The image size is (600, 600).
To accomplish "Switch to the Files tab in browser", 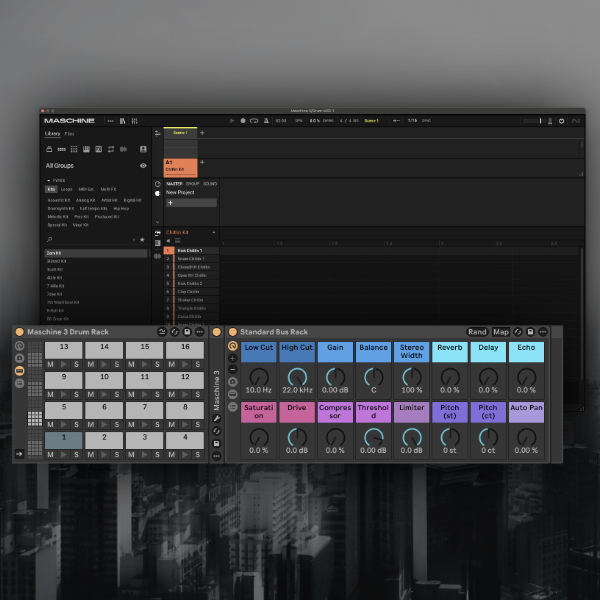I will (70, 134).
